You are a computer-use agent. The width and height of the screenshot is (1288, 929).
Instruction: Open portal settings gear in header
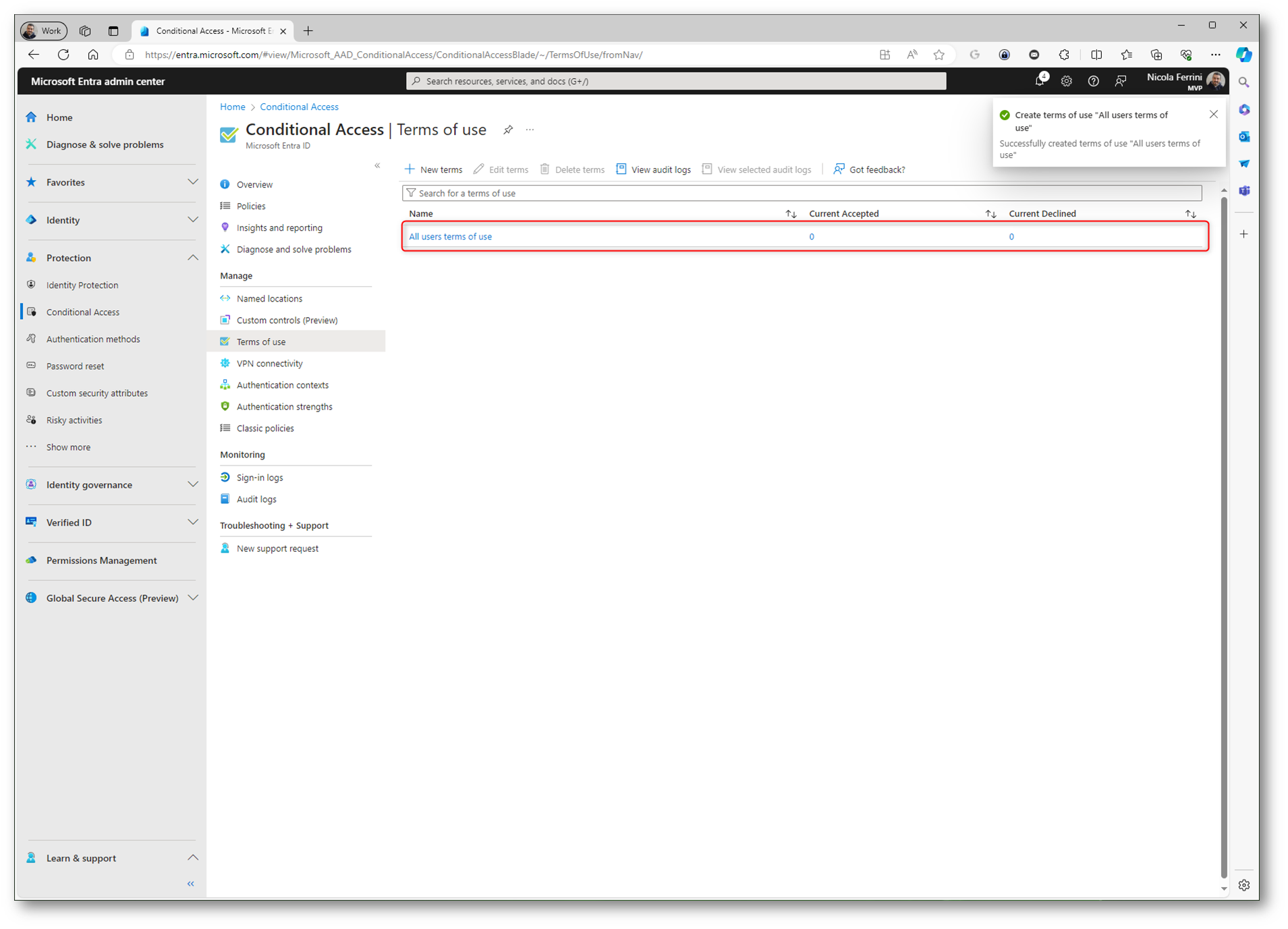point(1066,81)
